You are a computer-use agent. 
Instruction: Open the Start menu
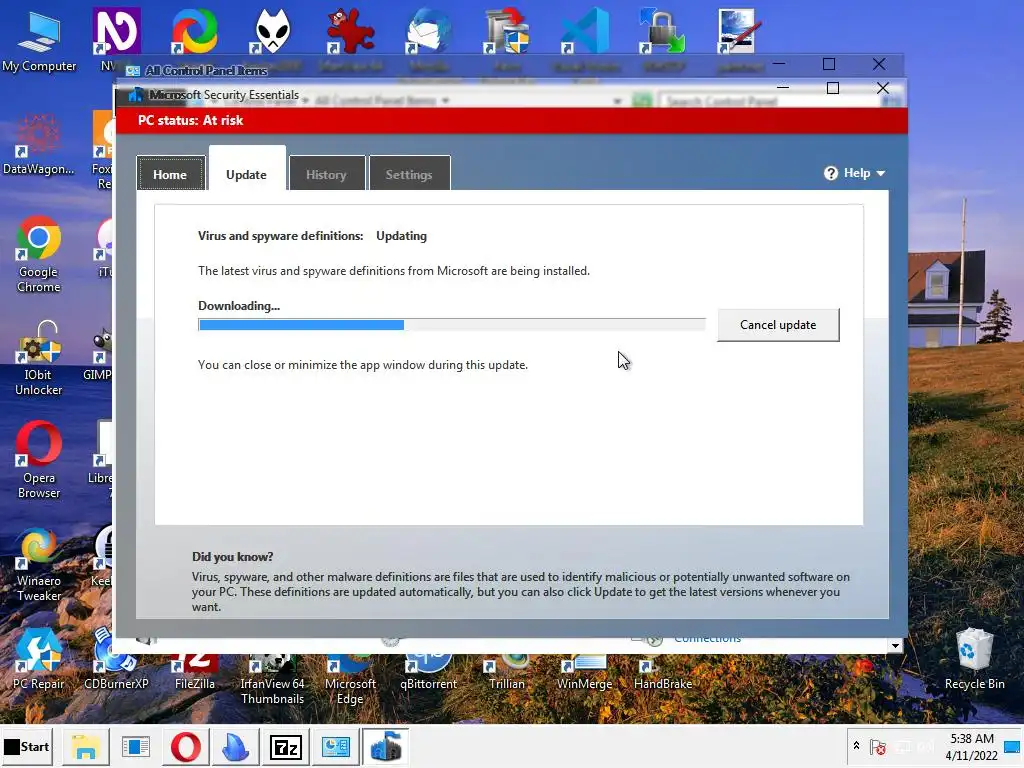click(x=27, y=746)
